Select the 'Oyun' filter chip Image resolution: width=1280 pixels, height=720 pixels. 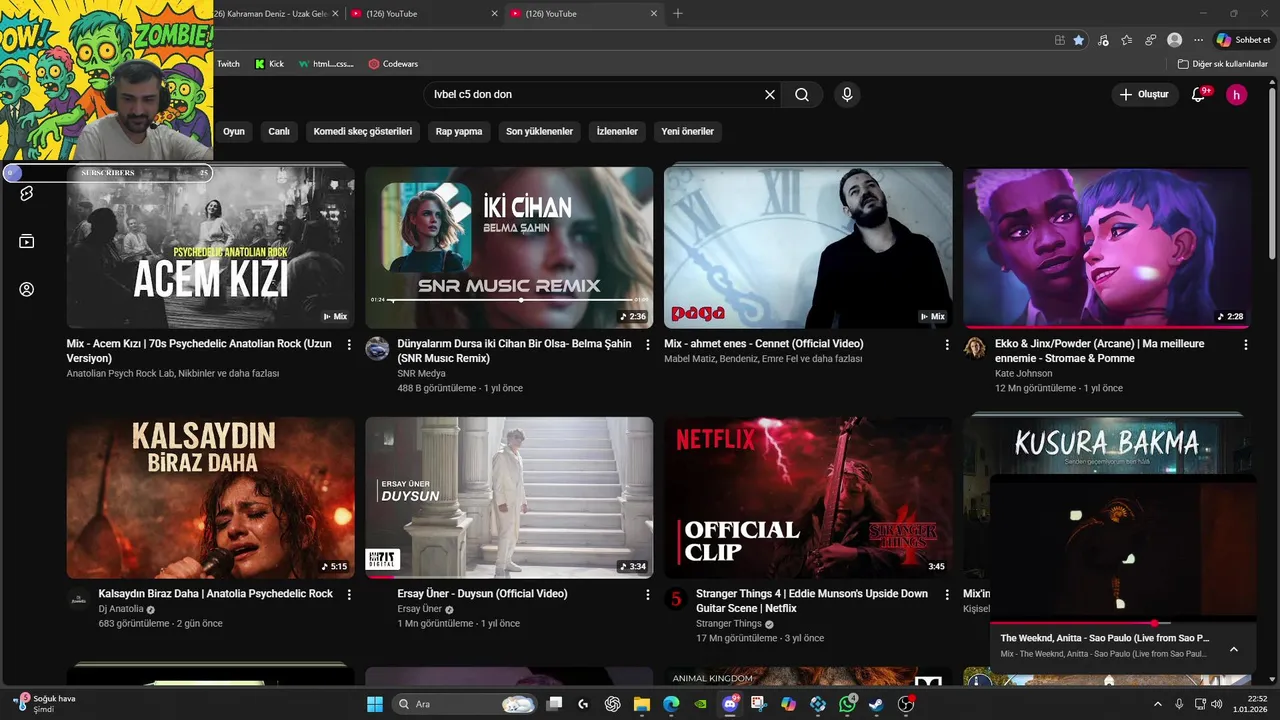(234, 131)
